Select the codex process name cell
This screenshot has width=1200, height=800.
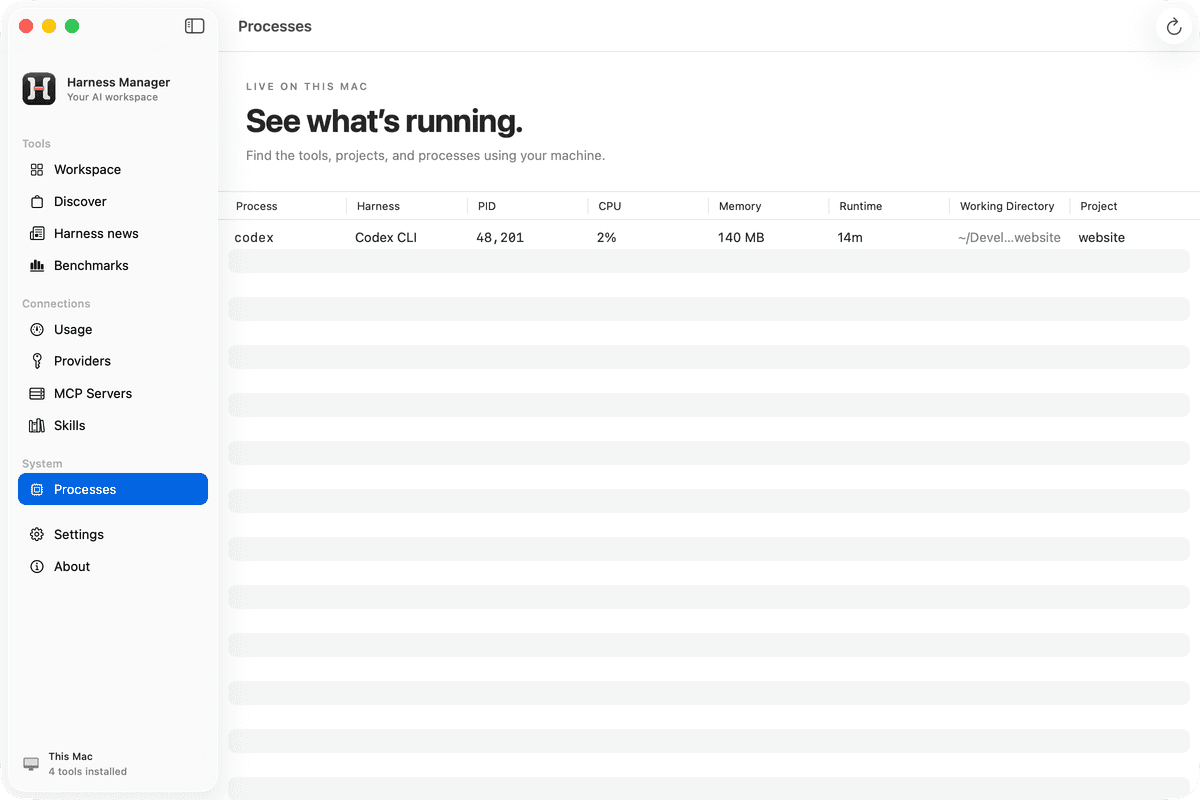point(254,238)
